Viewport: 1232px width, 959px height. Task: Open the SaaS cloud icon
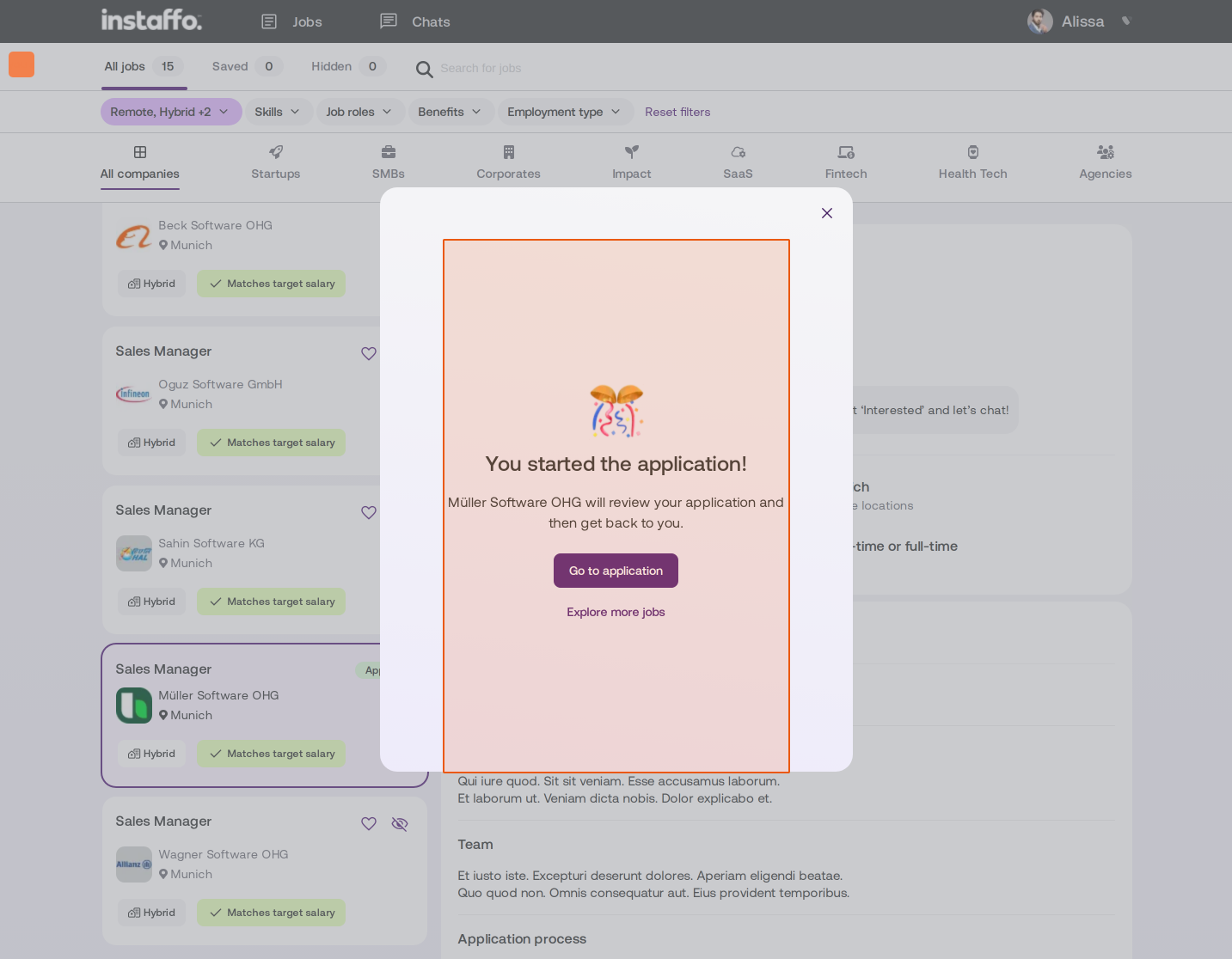tap(738, 152)
